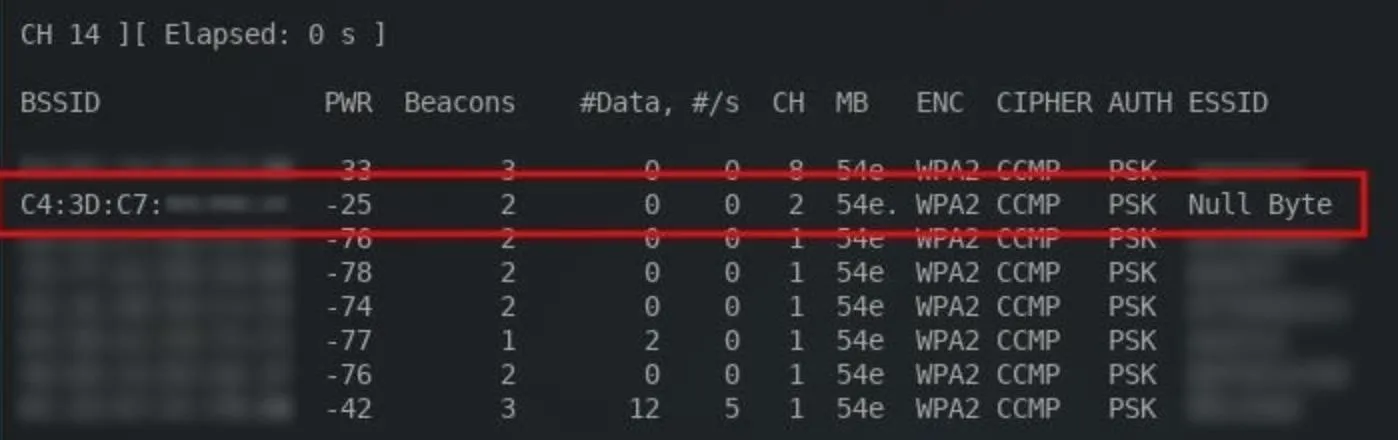Click the Beacons column header
1398x440 pixels.
coord(460,102)
